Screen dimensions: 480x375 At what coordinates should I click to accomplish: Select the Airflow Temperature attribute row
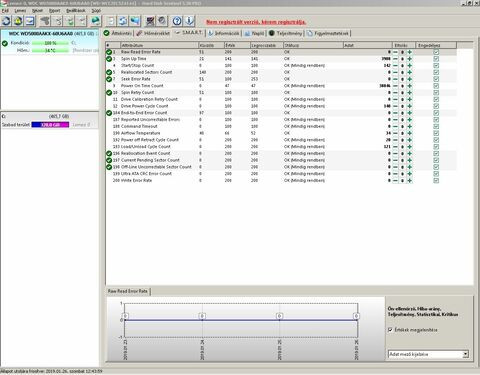tap(281, 133)
